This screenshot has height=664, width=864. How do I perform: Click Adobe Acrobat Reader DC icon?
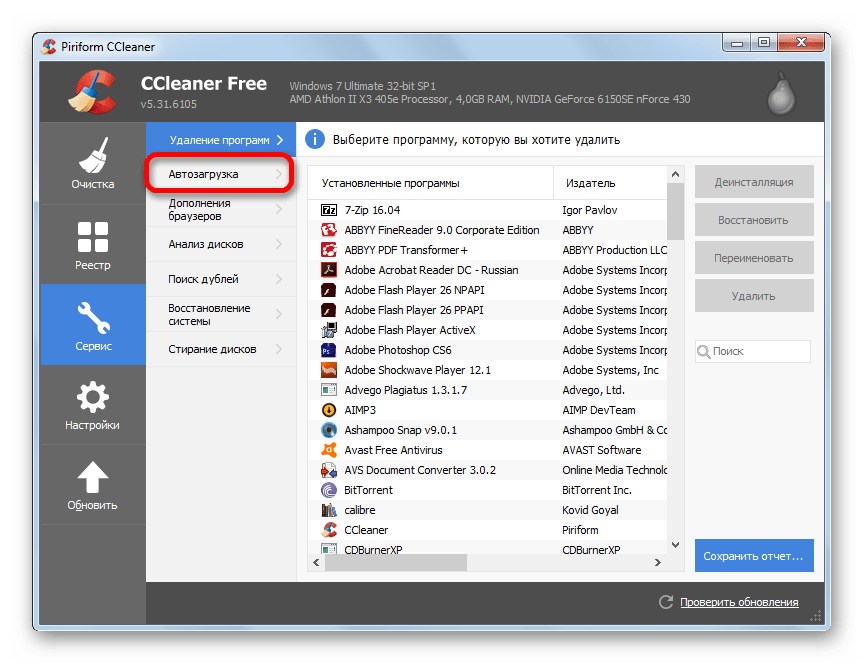[329, 270]
